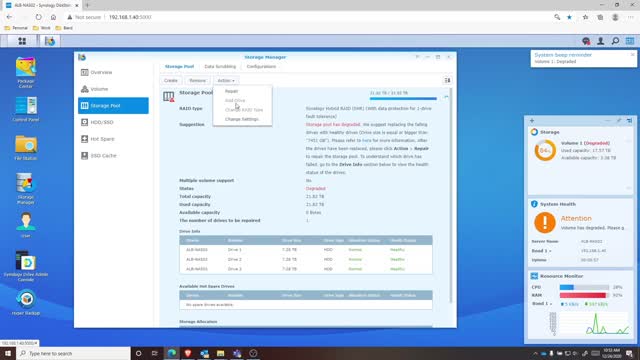Click the Attention warning icon

click(x=545, y=222)
